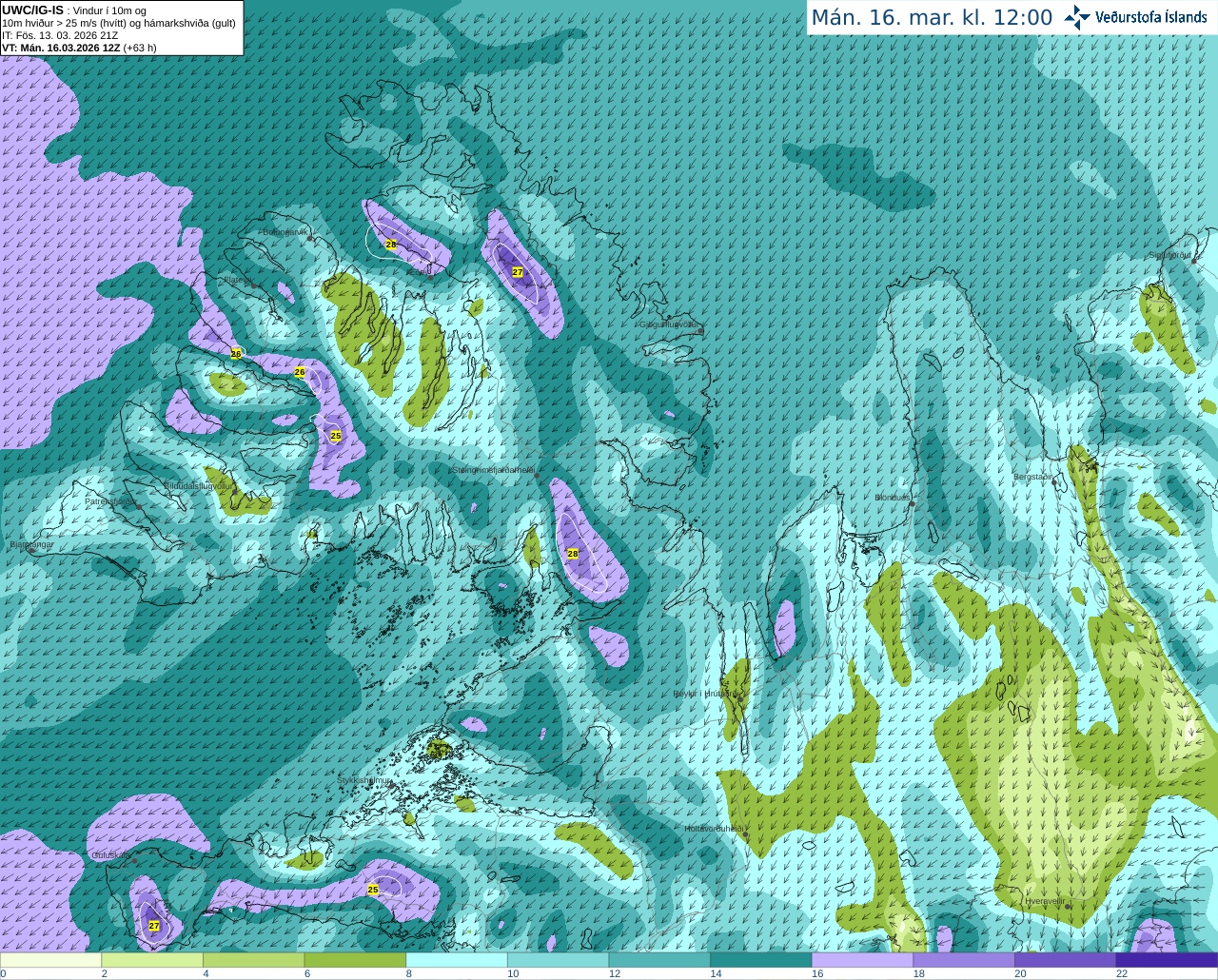Click the VT: Mán. 16.03.2026 12Z line
This screenshot has height=980, width=1218.
pyautogui.click(x=79, y=48)
